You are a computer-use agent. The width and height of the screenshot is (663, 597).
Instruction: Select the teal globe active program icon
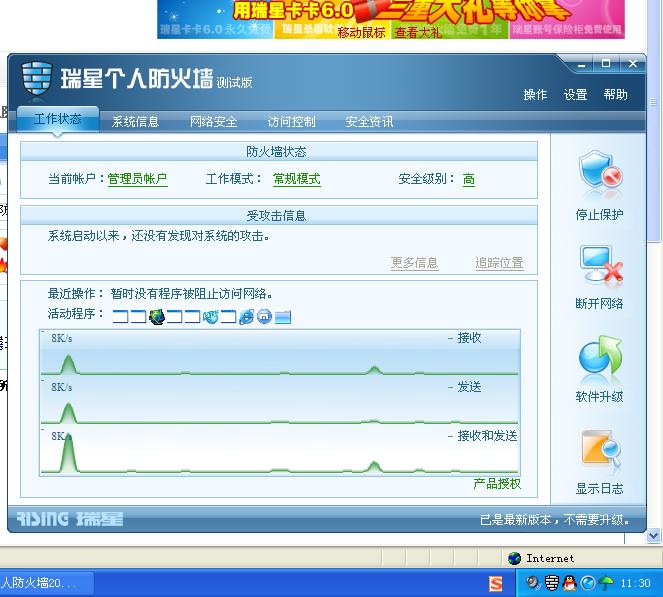click(211, 317)
